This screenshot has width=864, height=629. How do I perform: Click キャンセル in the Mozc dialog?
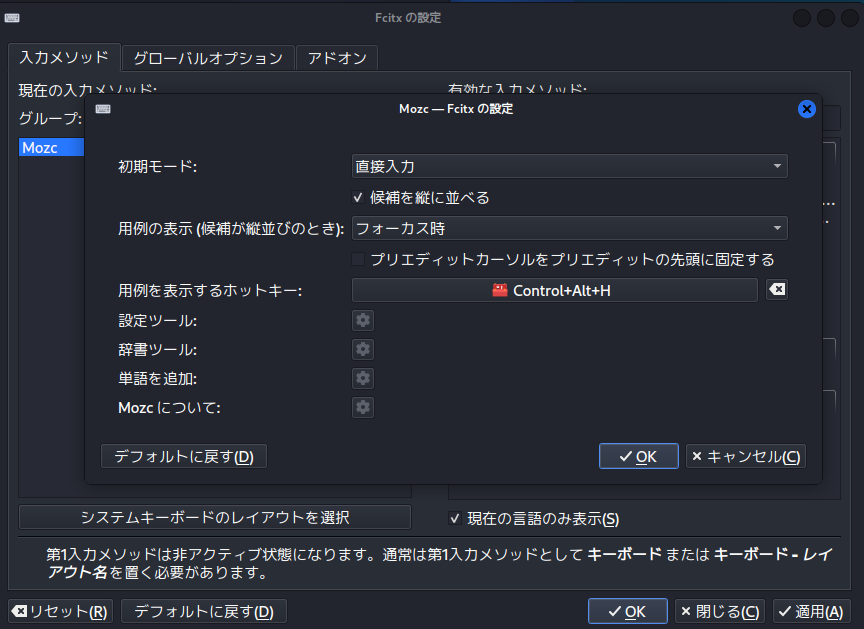tap(746, 457)
